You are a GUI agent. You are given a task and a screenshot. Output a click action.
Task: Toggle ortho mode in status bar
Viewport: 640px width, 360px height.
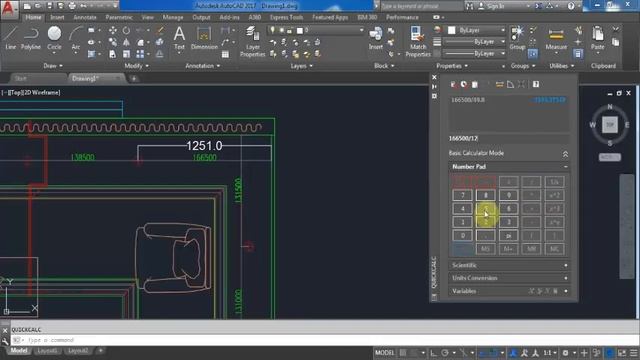point(433,353)
